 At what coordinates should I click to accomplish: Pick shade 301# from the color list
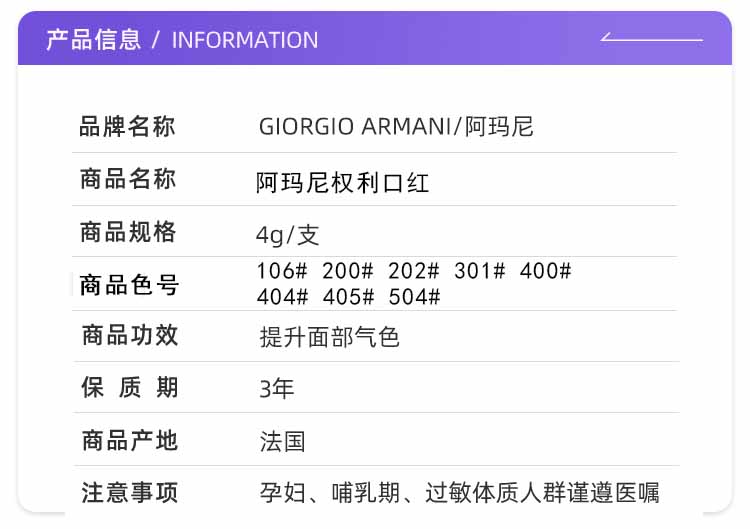(x=480, y=271)
